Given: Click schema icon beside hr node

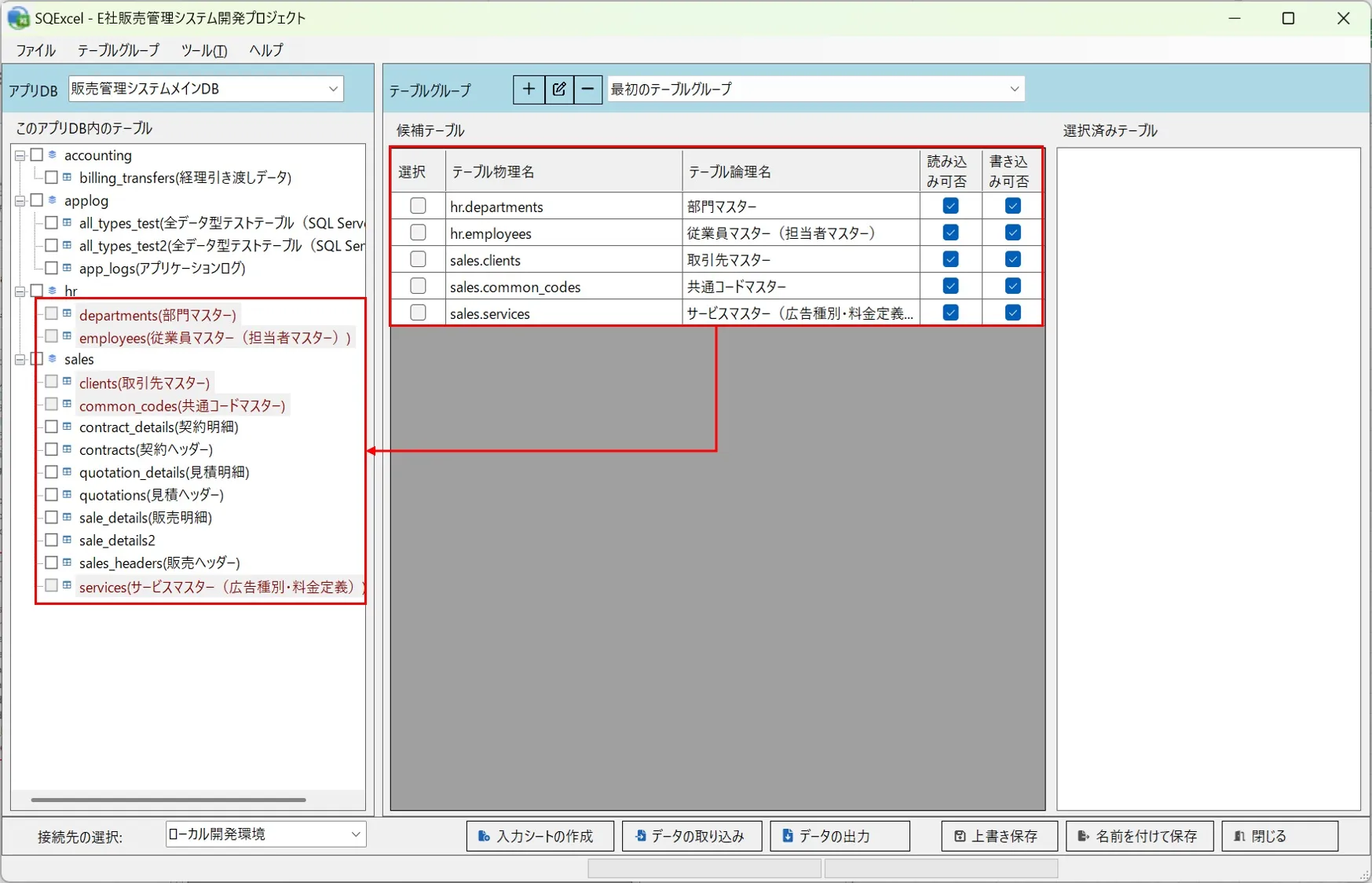Looking at the screenshot, I should click(x=53, y=291).
